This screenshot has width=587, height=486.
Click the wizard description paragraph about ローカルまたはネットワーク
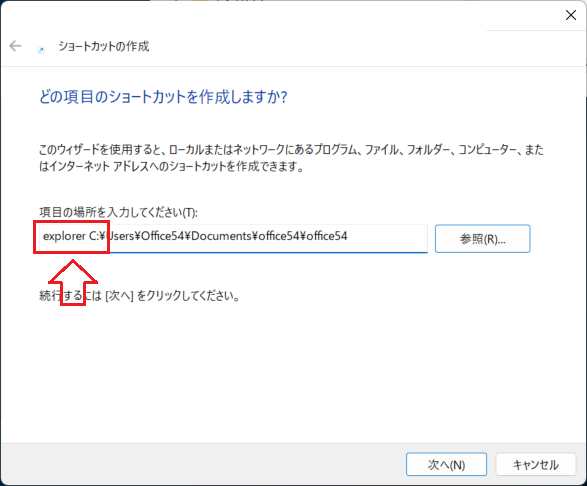pos(291,158)
